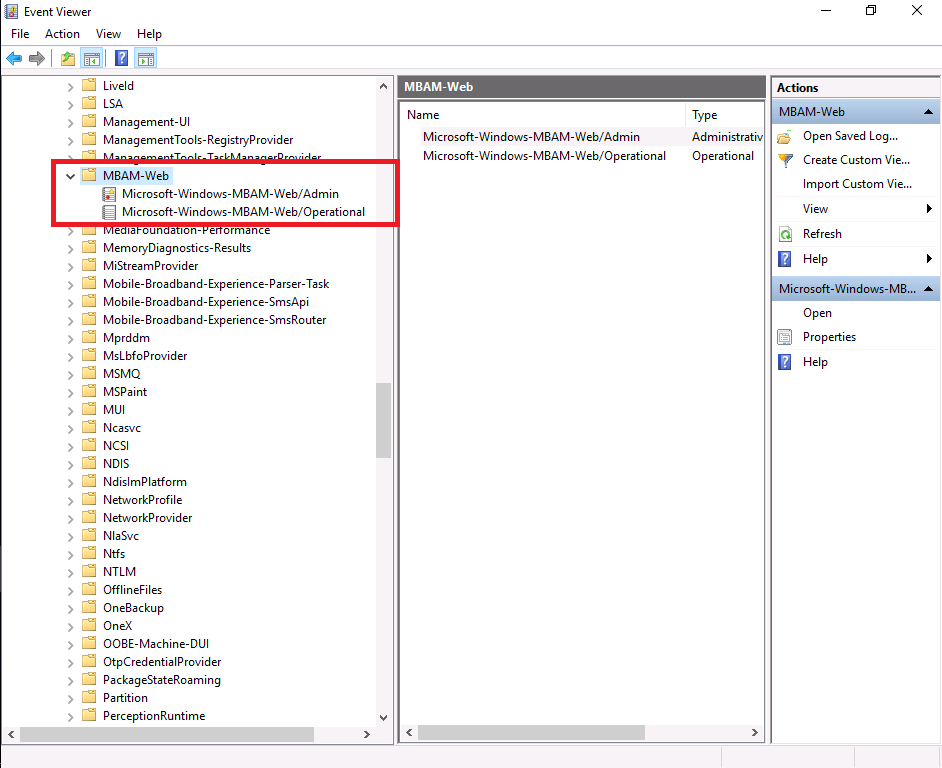Click Properties action link
The width and height of the screenshot is (942, 768).
pyautogui.click(x=829, y=337)
